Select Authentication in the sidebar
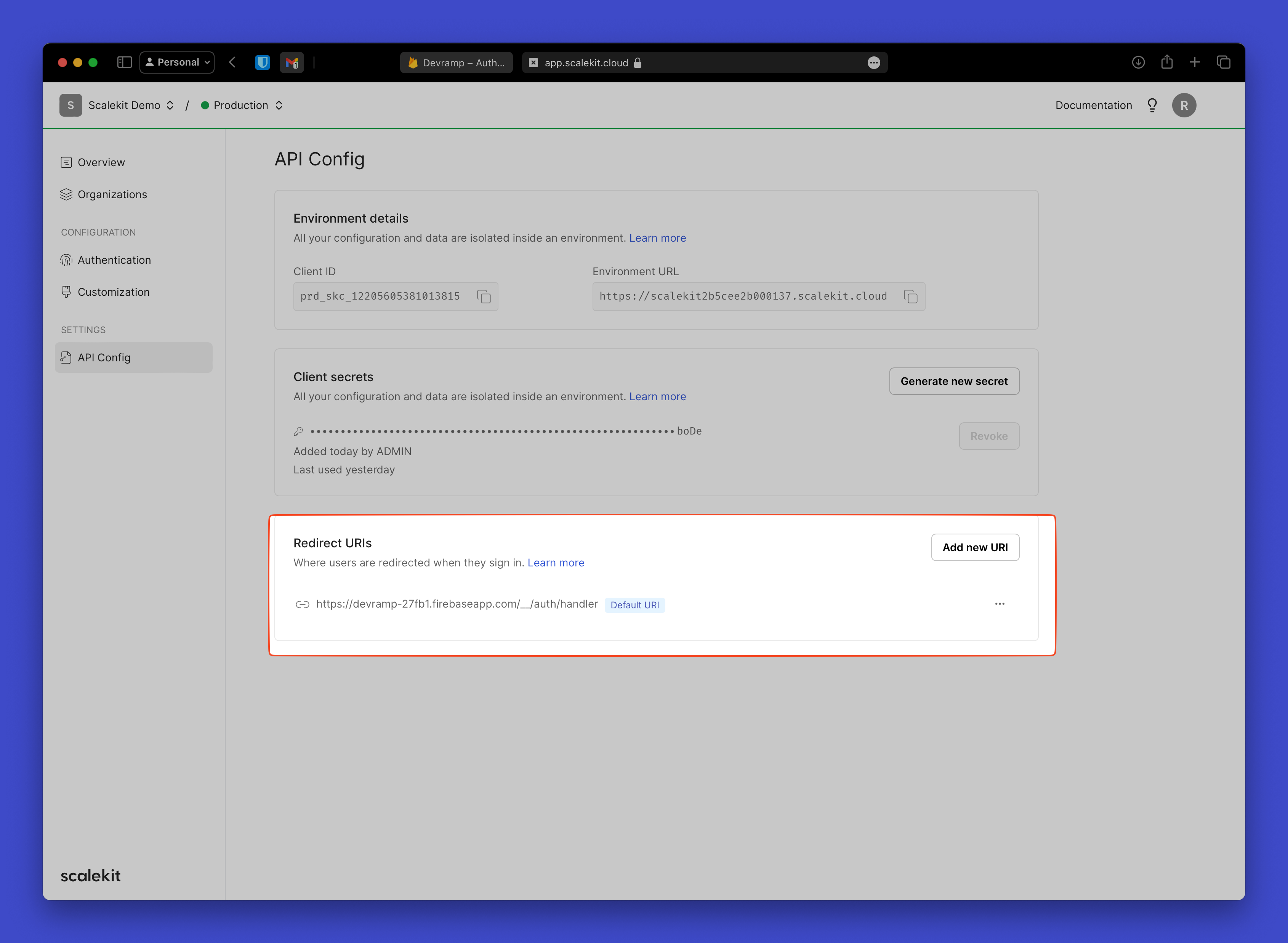The image size is (1288, 943). (114, 260)
